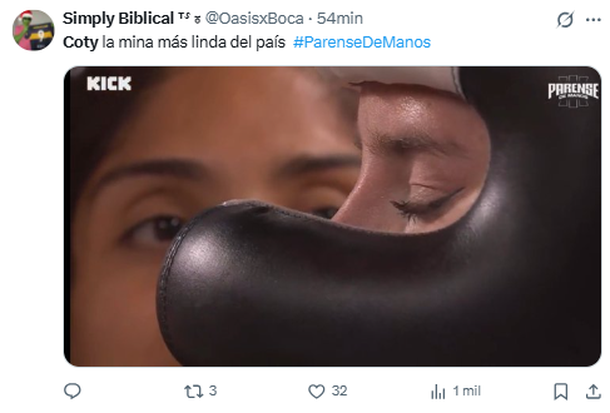Image resolution: width=610 pixels, height=413 pixels.
Task: Repost the tweet using the retweet arrows icon
Action: click(194, 391)
